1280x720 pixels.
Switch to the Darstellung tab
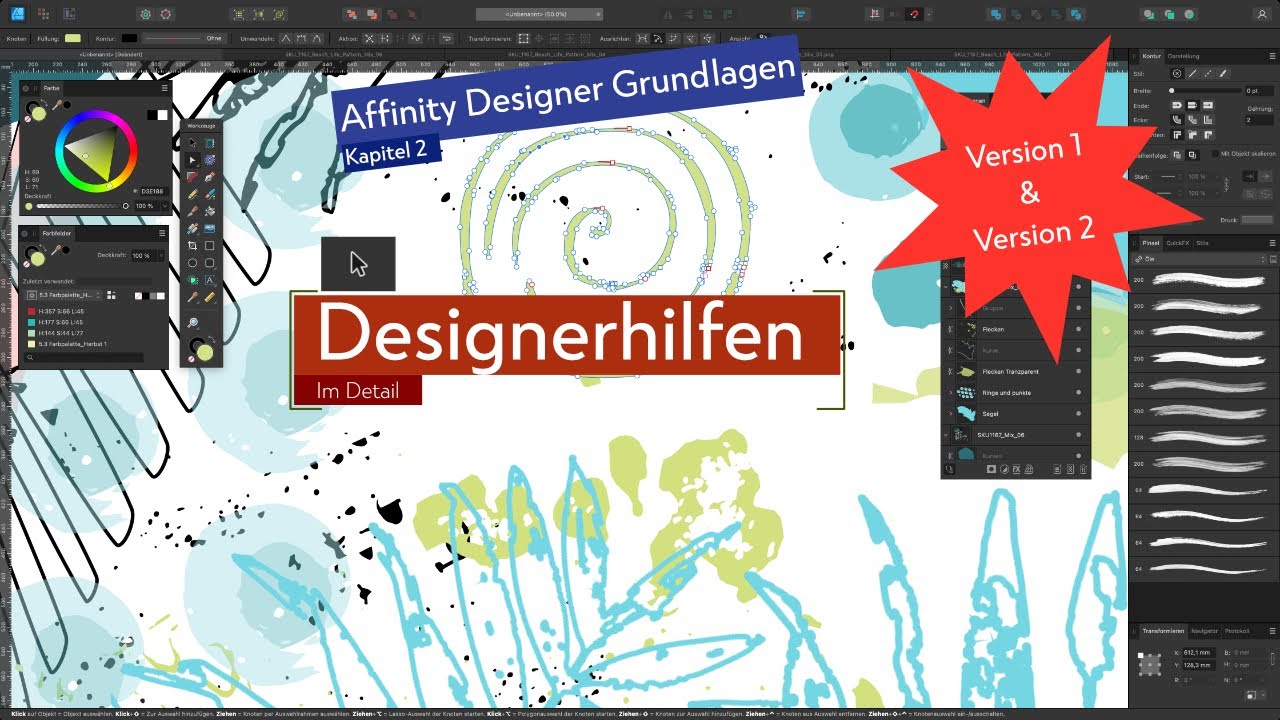1183,56
